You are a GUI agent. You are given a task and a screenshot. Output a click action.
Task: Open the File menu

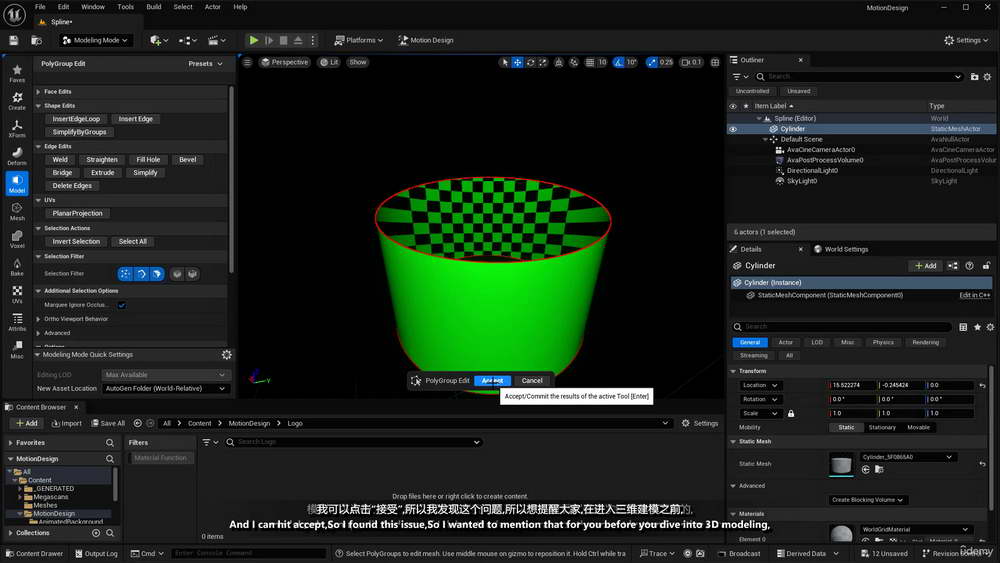[x=40, y=6]
